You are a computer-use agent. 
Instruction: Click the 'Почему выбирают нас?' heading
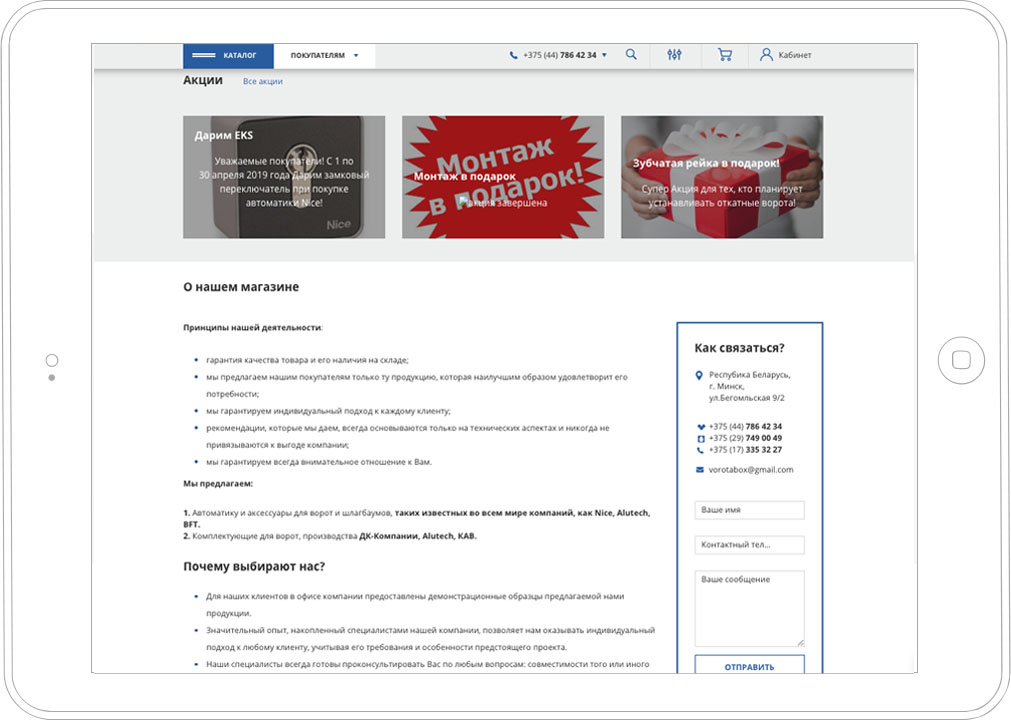pos(254,567)
